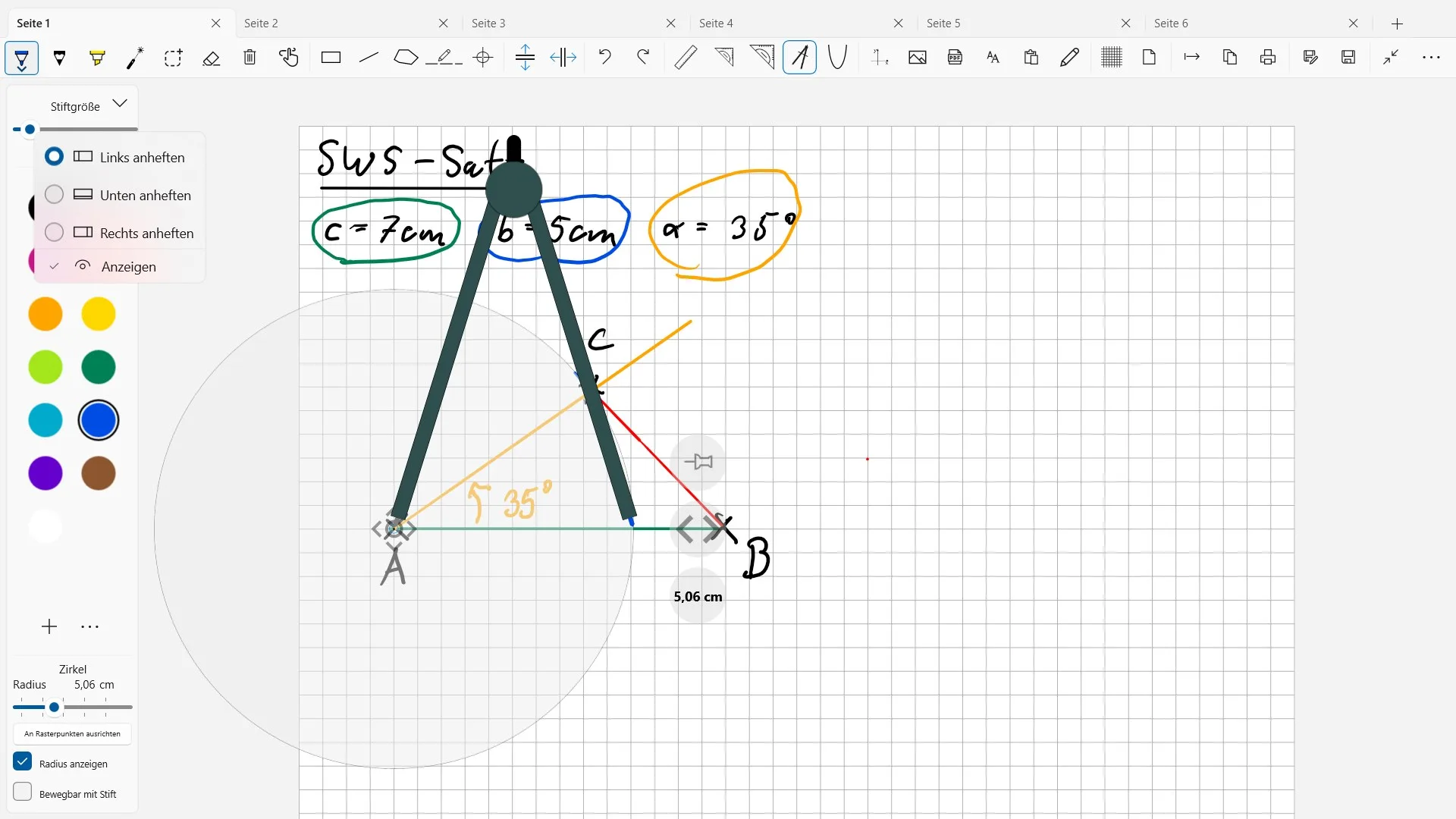The width and height of the screenshot is (1456, 819).
Task: Activate the selection lasso tool
Action: [x=173, y=58]
